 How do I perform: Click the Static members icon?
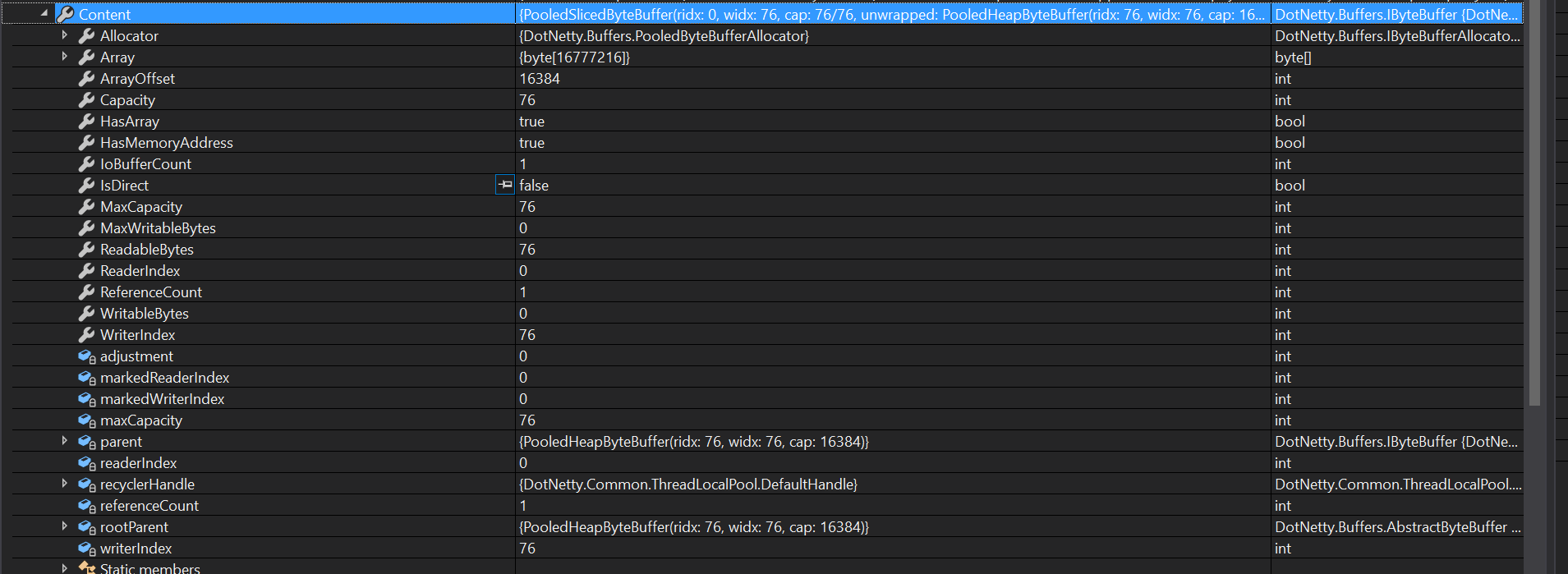click(87, 567)
